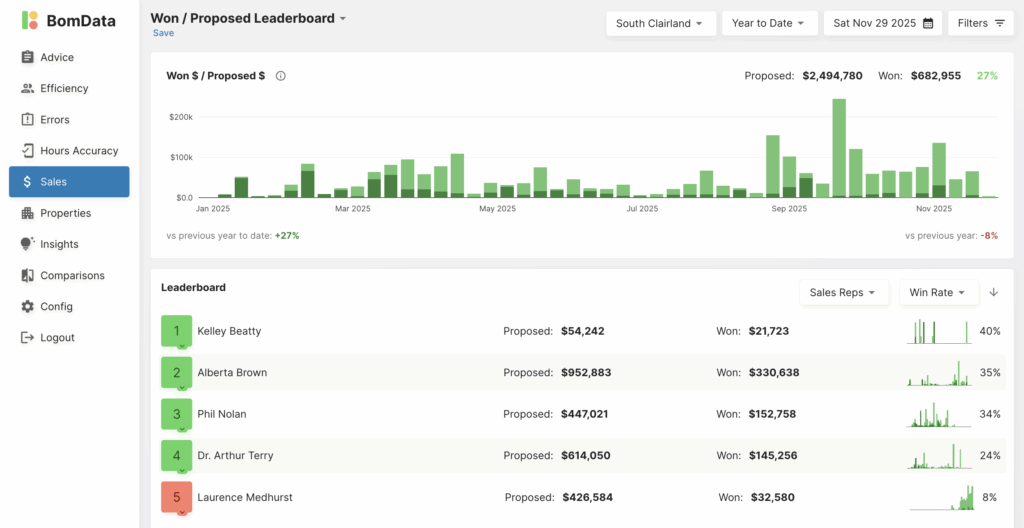Click the Config gear icon

click(x=28, y=307)
